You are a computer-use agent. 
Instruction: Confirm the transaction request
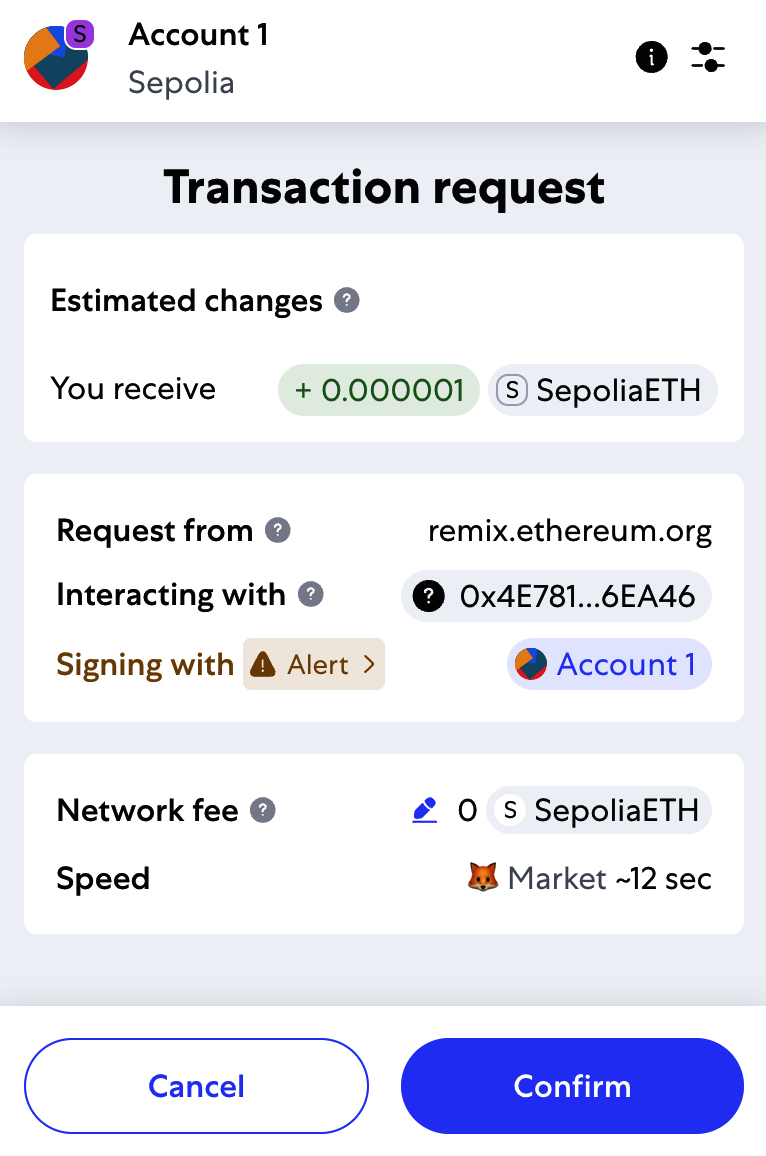click(572, 1086)
